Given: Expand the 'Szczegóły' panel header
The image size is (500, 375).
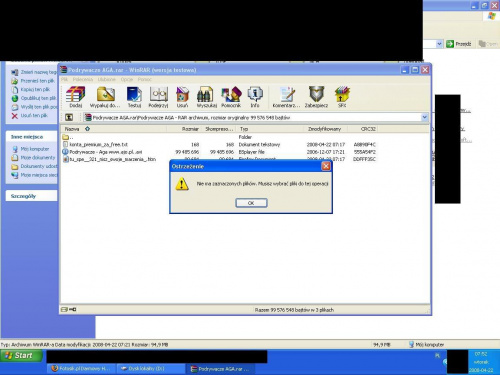Looking at the screenshot, I should point(31,196).
